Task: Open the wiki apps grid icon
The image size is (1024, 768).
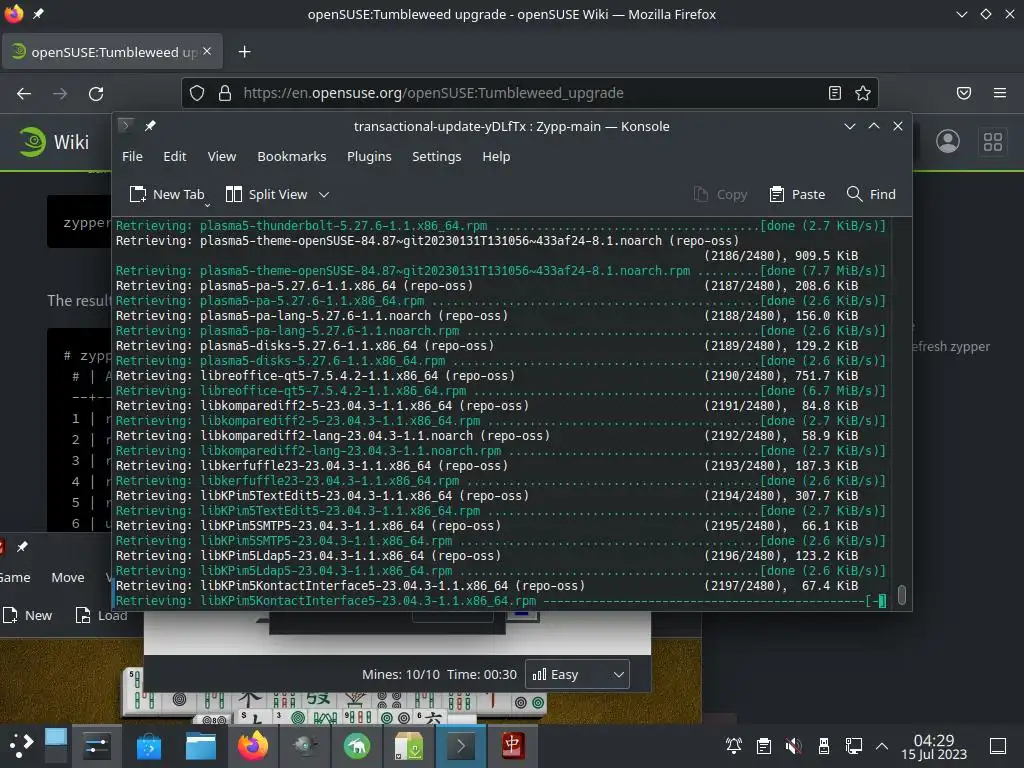Action: [993, 142]
